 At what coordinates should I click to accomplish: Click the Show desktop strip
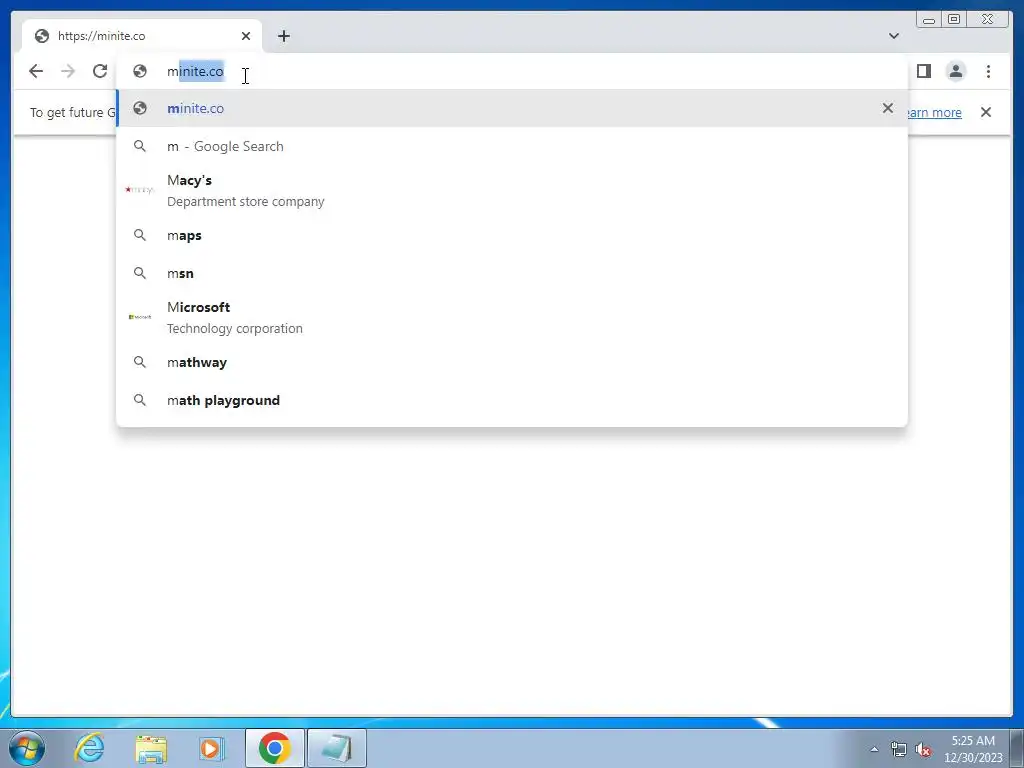click(1017, 748)
